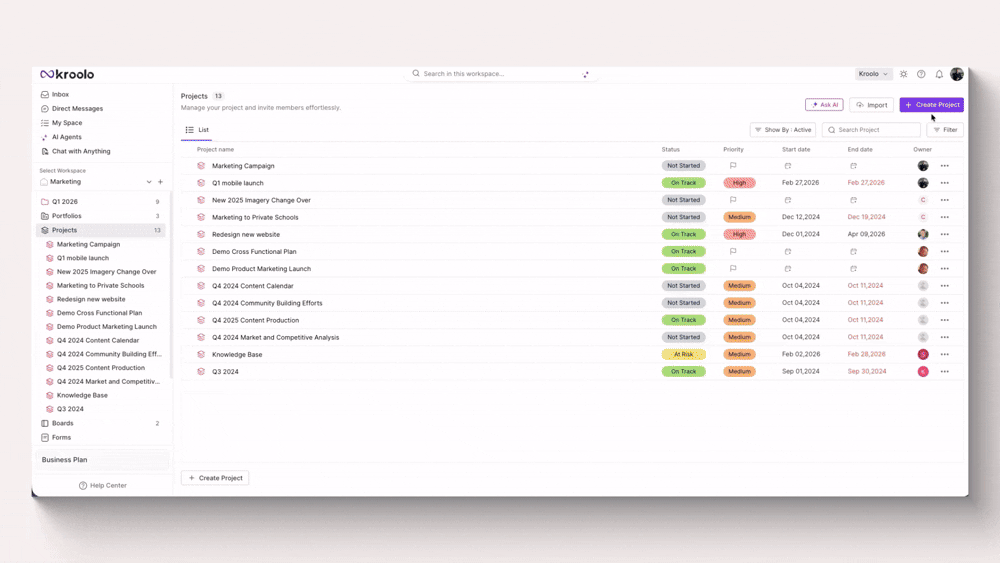This screenshot has width=1000, height=563.
Task: Open the Kroolo organization dropdown
Action: pyautogui.click(x=873, y=74)
